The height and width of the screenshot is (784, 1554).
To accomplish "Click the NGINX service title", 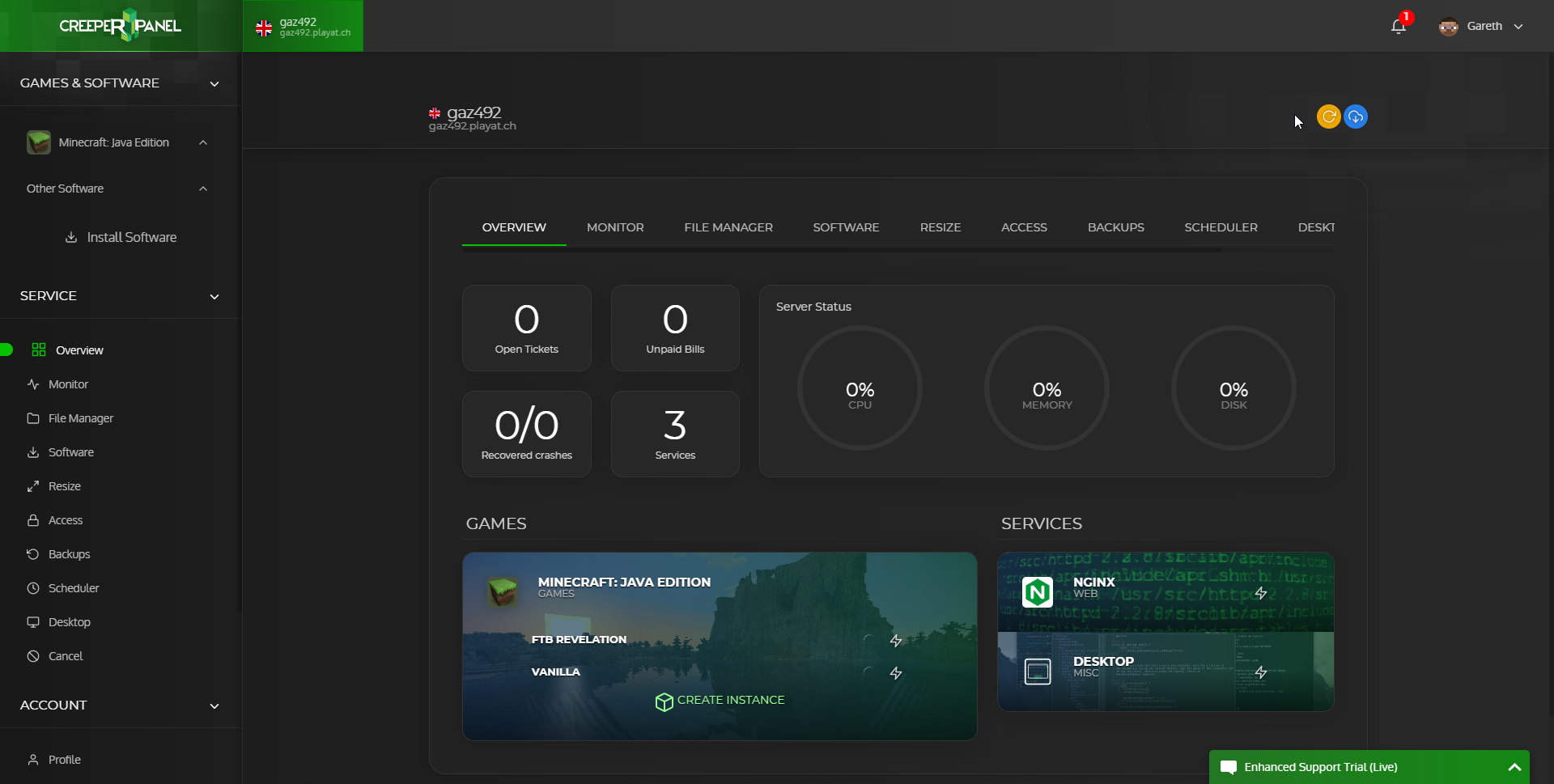I will coord(1093,582).
